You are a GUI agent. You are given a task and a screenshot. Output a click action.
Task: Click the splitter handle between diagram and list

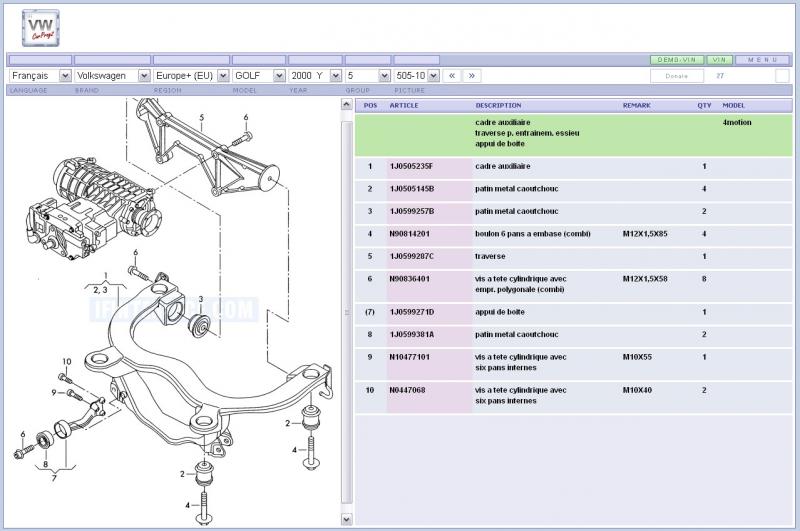[x=347, y=312]
